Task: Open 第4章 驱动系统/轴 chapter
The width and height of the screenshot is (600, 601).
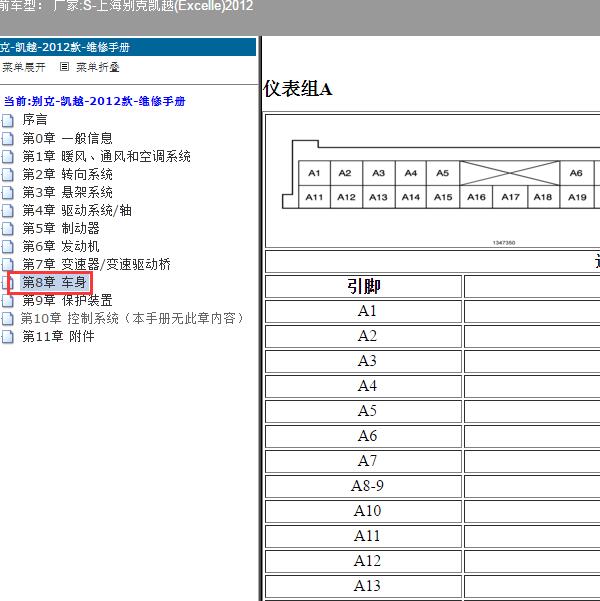Action: click(x=77, y=210)
